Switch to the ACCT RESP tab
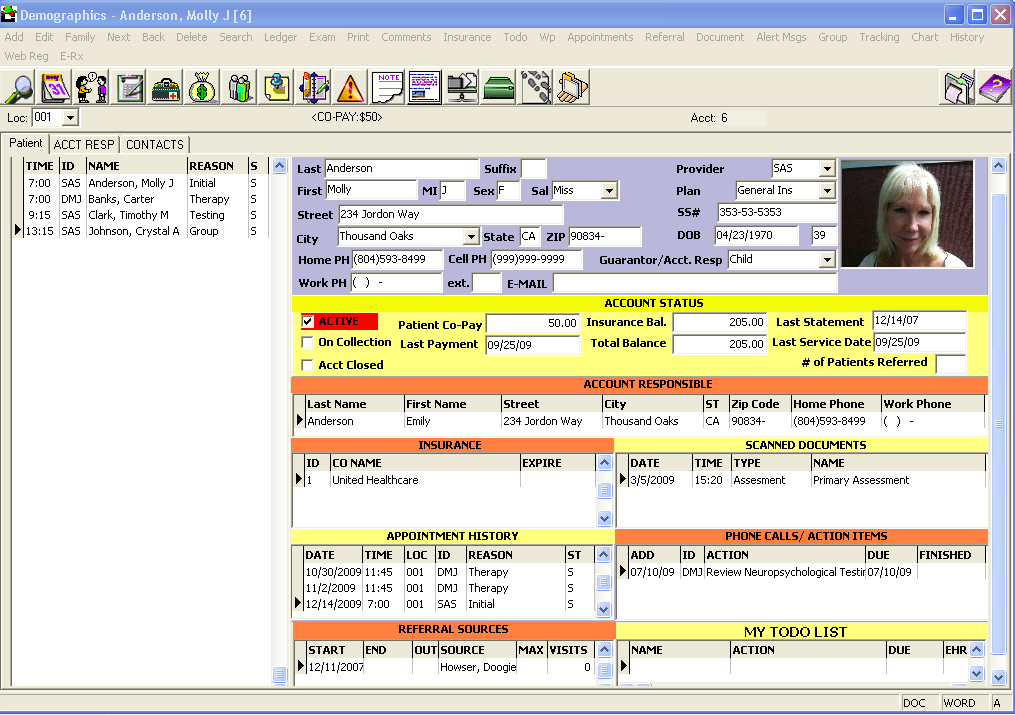 tap(84, 144)
